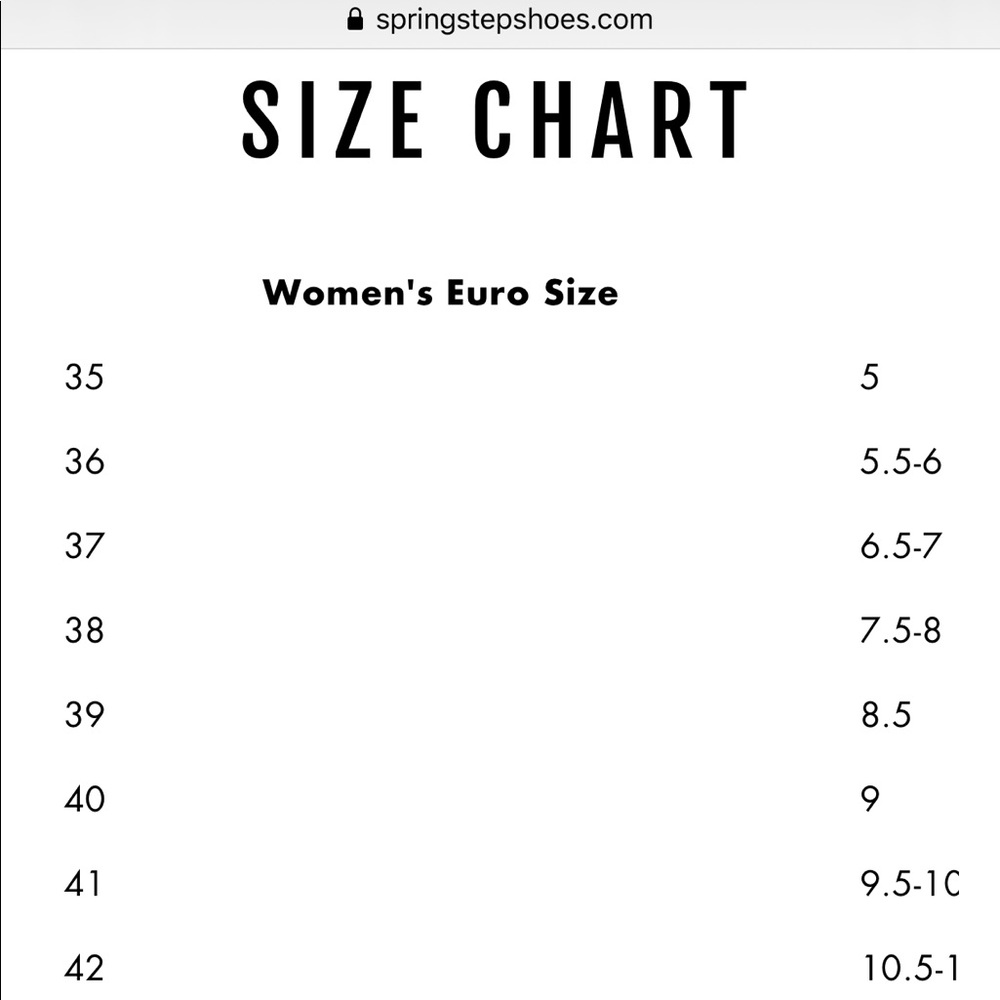Select Euro size 39 cell
1000x1000 pixels.
point(84,715)
